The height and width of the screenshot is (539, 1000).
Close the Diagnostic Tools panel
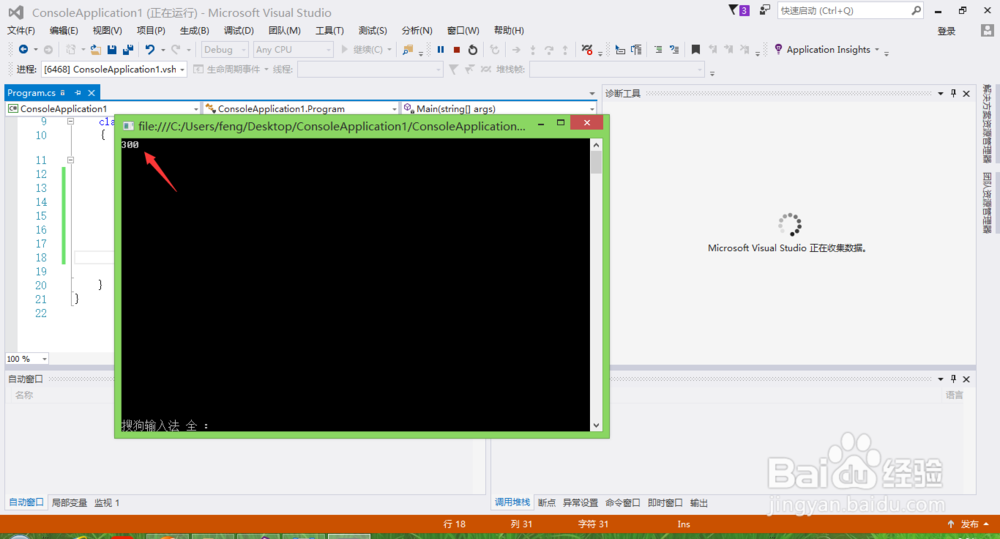966,93
